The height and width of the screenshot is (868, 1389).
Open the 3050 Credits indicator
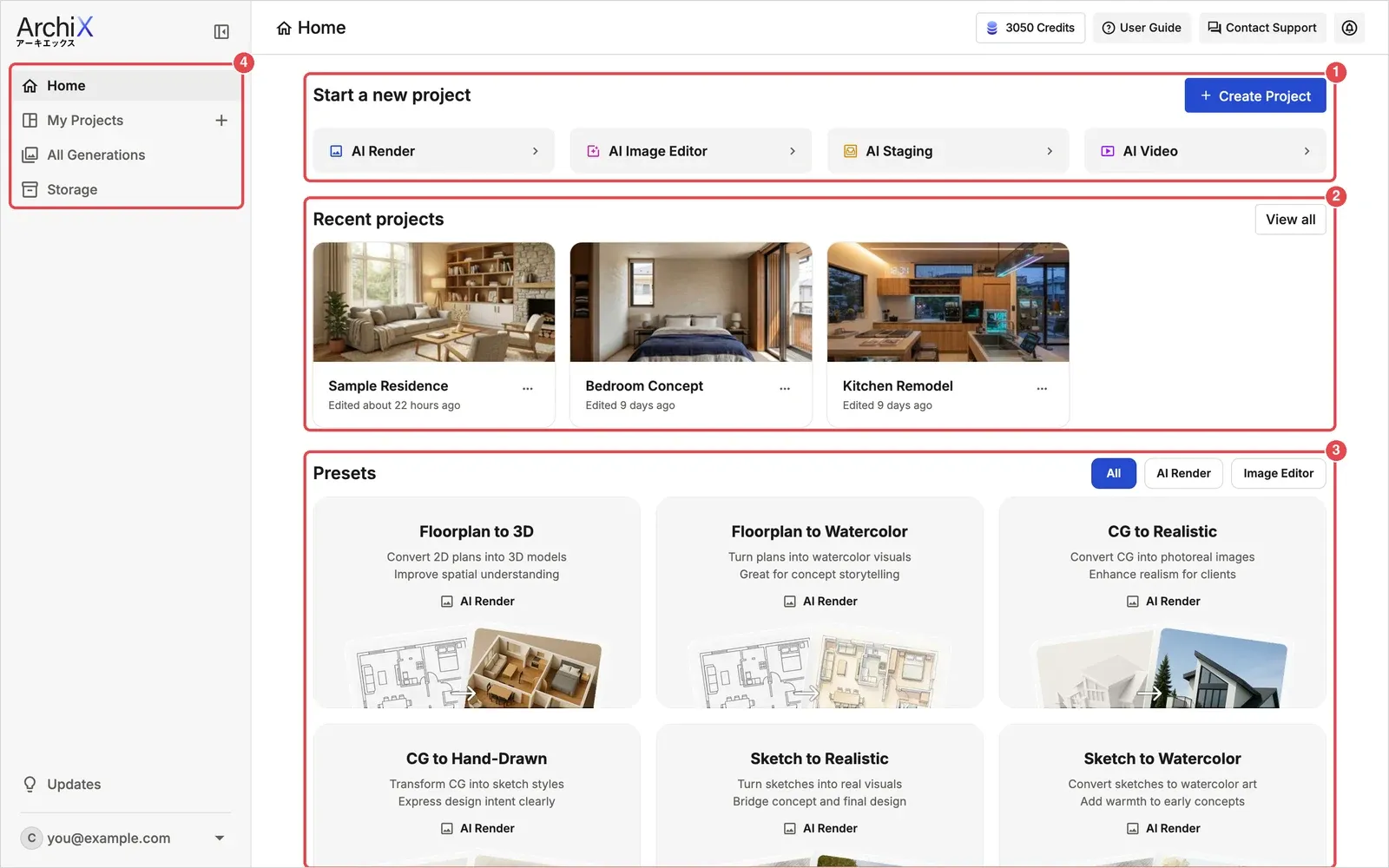click(x=1030, y=28)
